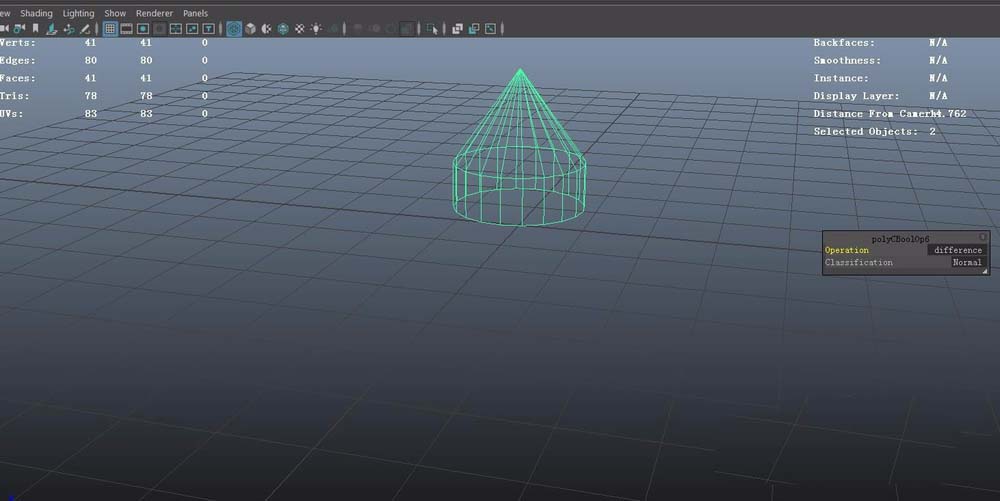The image size is (1000, 501).
Task: Toggle the viewport grid display
Action: pyautogui.click(x=110, y=29)
